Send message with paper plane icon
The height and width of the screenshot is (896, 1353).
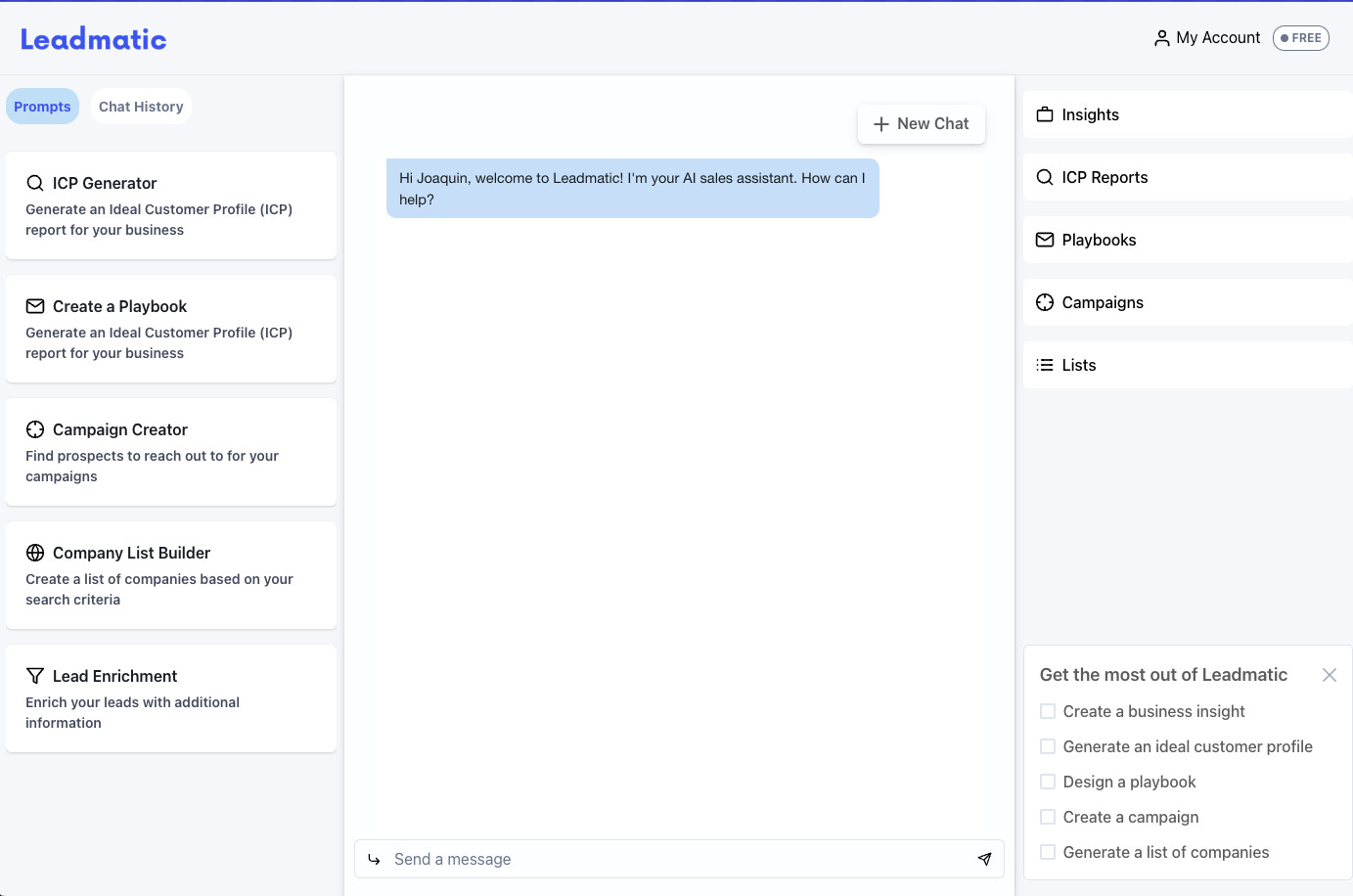pyautogui.click(x=985, y=859)
